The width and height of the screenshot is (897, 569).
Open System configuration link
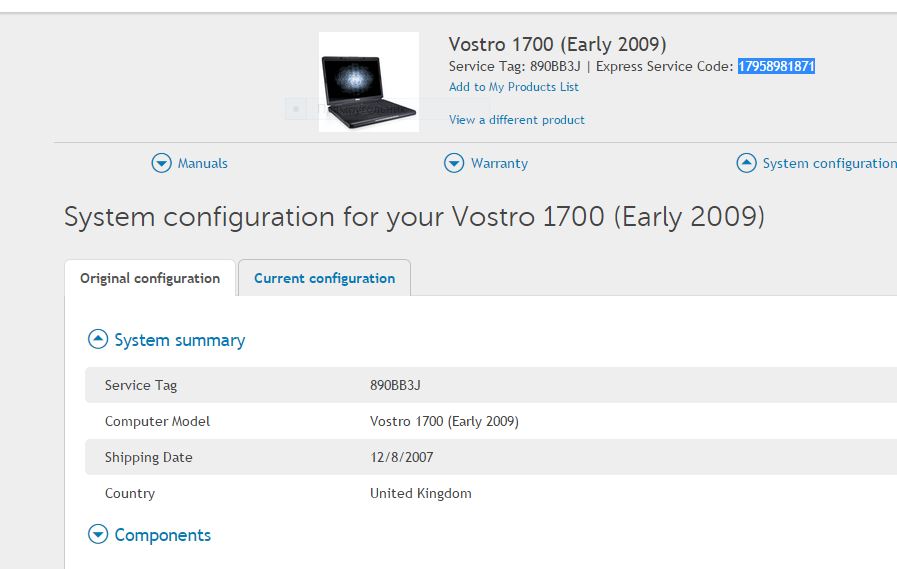click(x=829, y=164)
